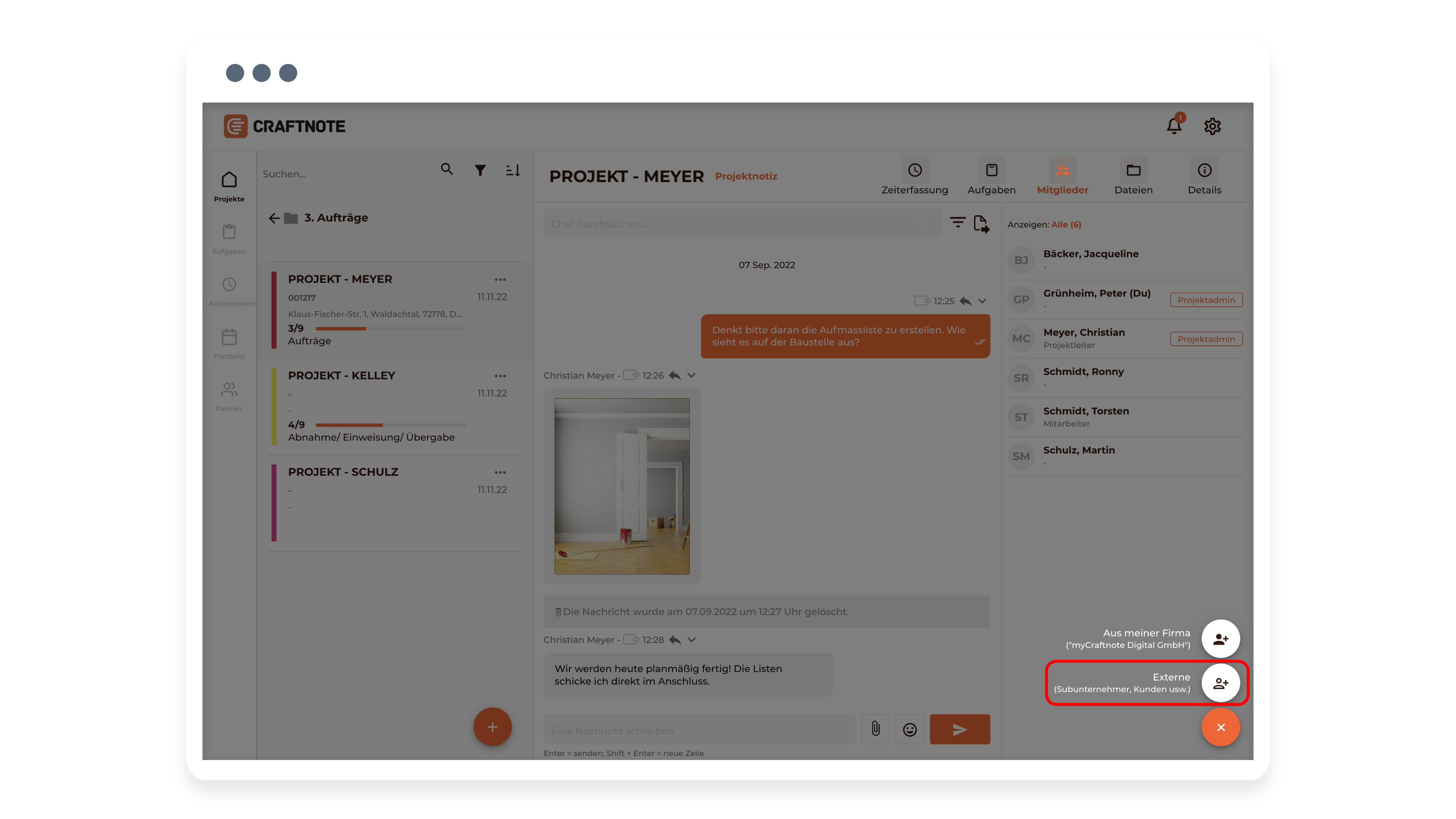
Task: Close the add-member menu with X
Action: pyautogui.click(x=1221, y=728)
